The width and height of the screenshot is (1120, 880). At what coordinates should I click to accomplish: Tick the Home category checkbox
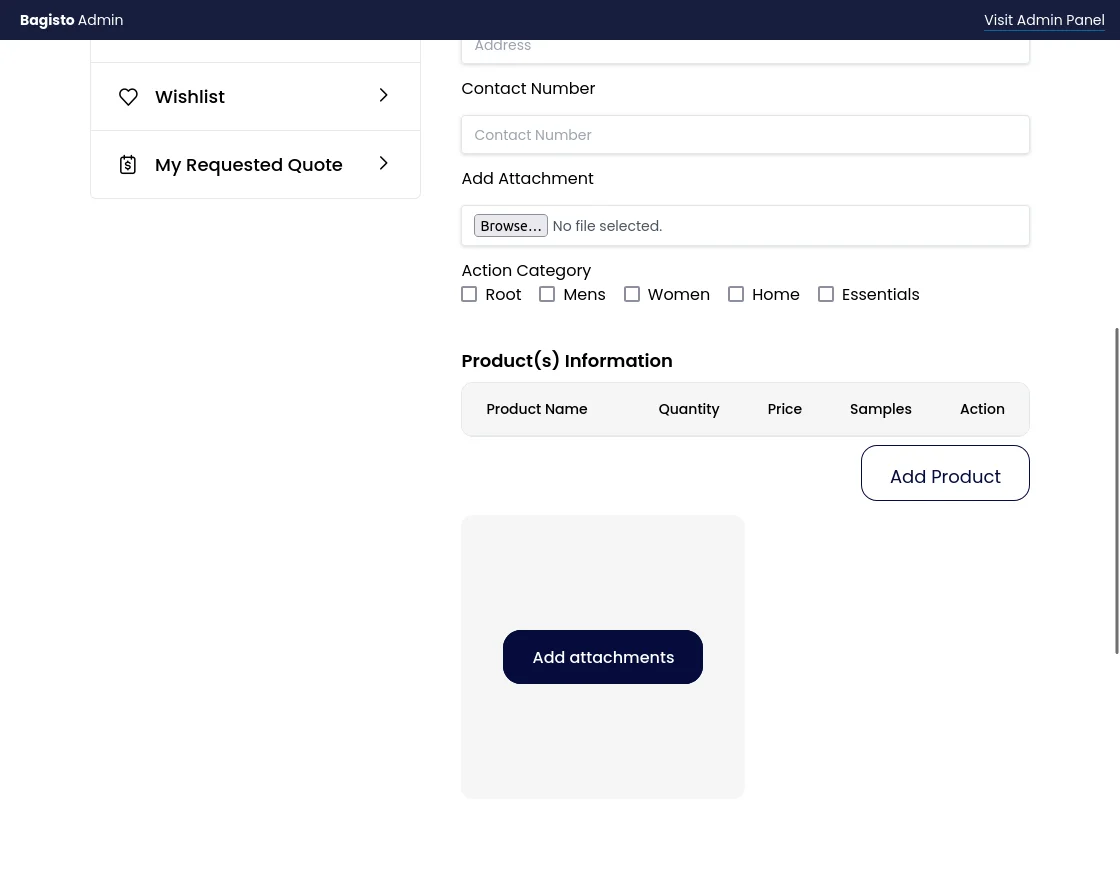(x=736, y=295)
